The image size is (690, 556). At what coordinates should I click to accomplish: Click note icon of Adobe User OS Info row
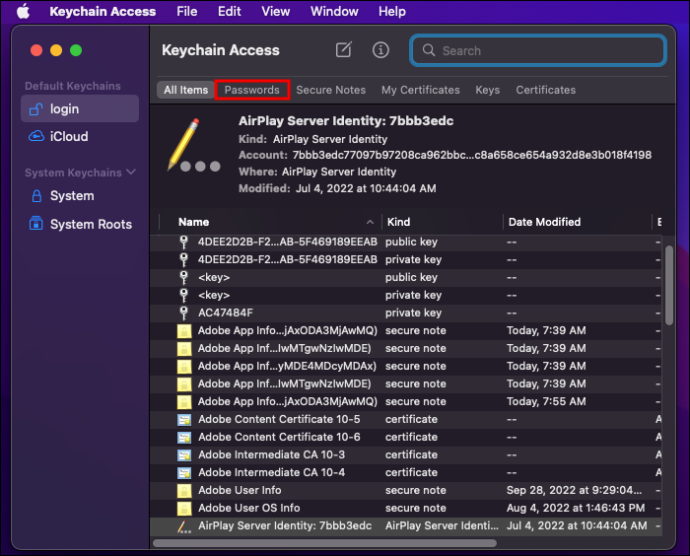[184, 508]
